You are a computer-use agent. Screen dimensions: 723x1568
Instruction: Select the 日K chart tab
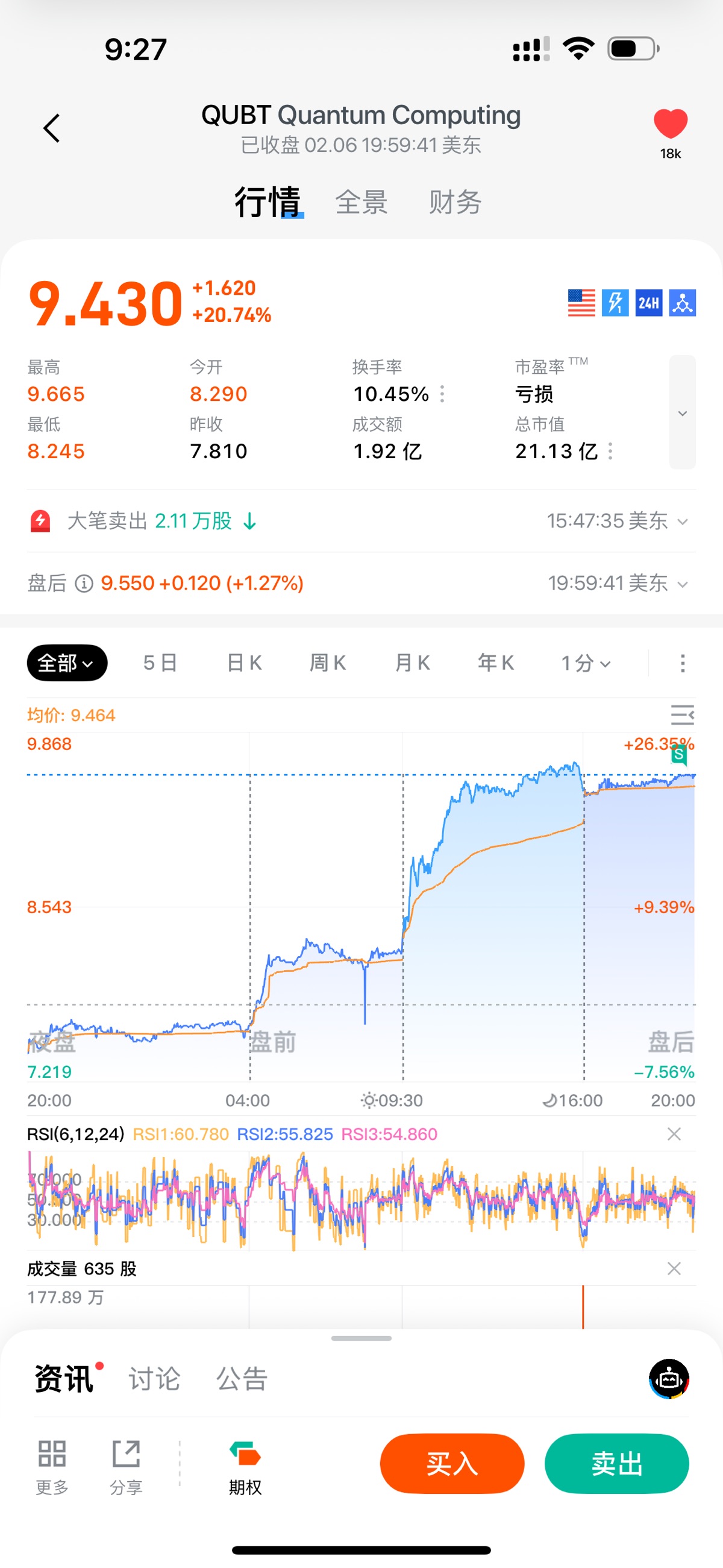[244, 663]
